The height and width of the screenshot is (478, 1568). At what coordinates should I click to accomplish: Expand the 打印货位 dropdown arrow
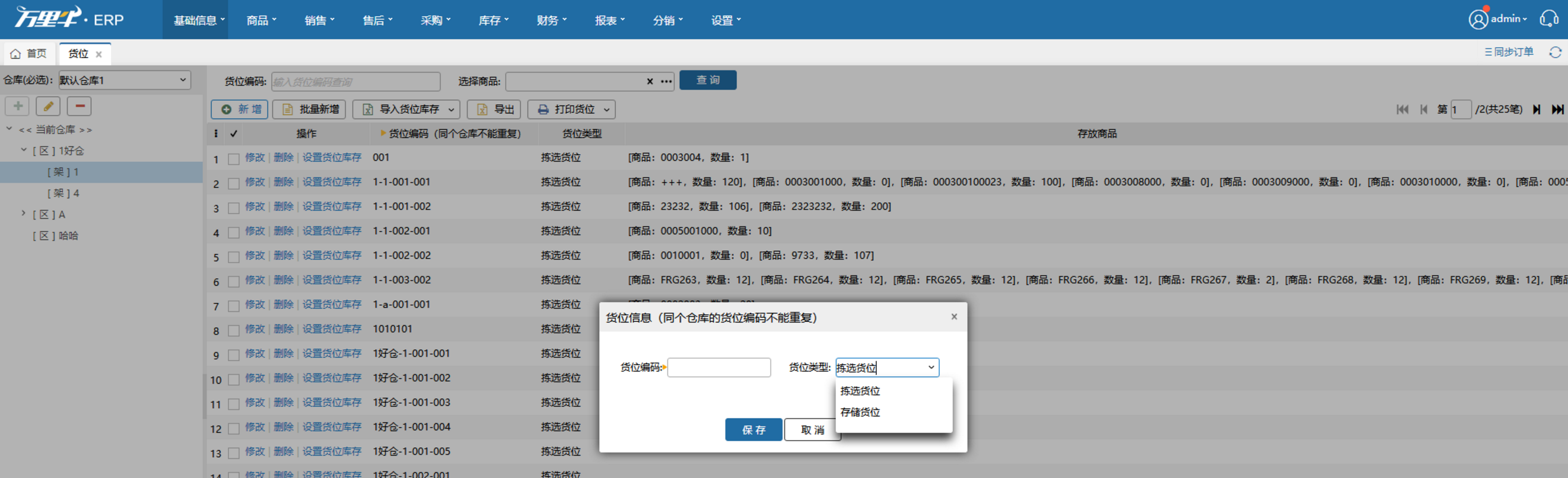pos(606,110)
